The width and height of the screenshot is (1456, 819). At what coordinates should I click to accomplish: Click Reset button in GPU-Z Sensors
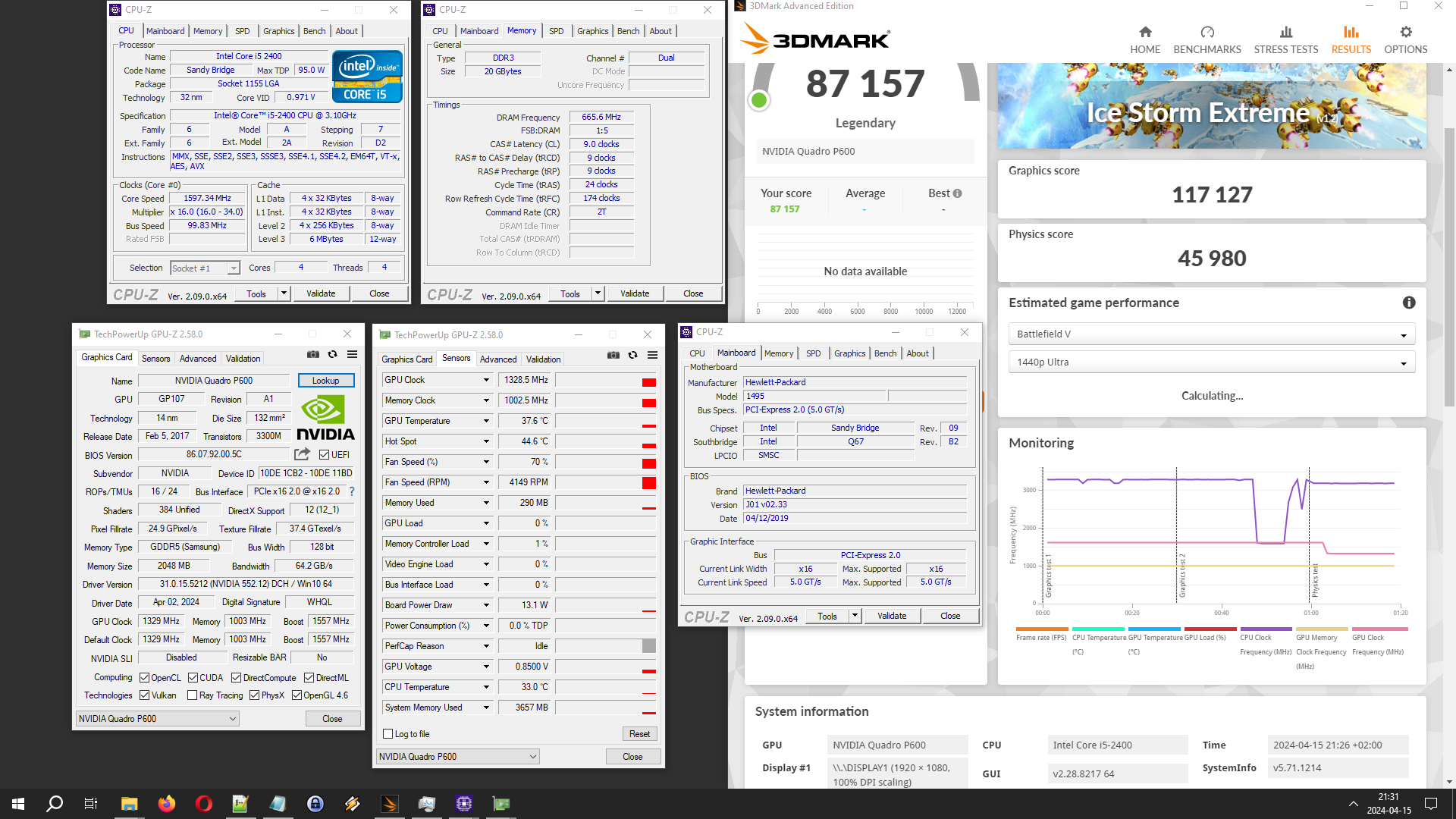[x=639, y=734]
